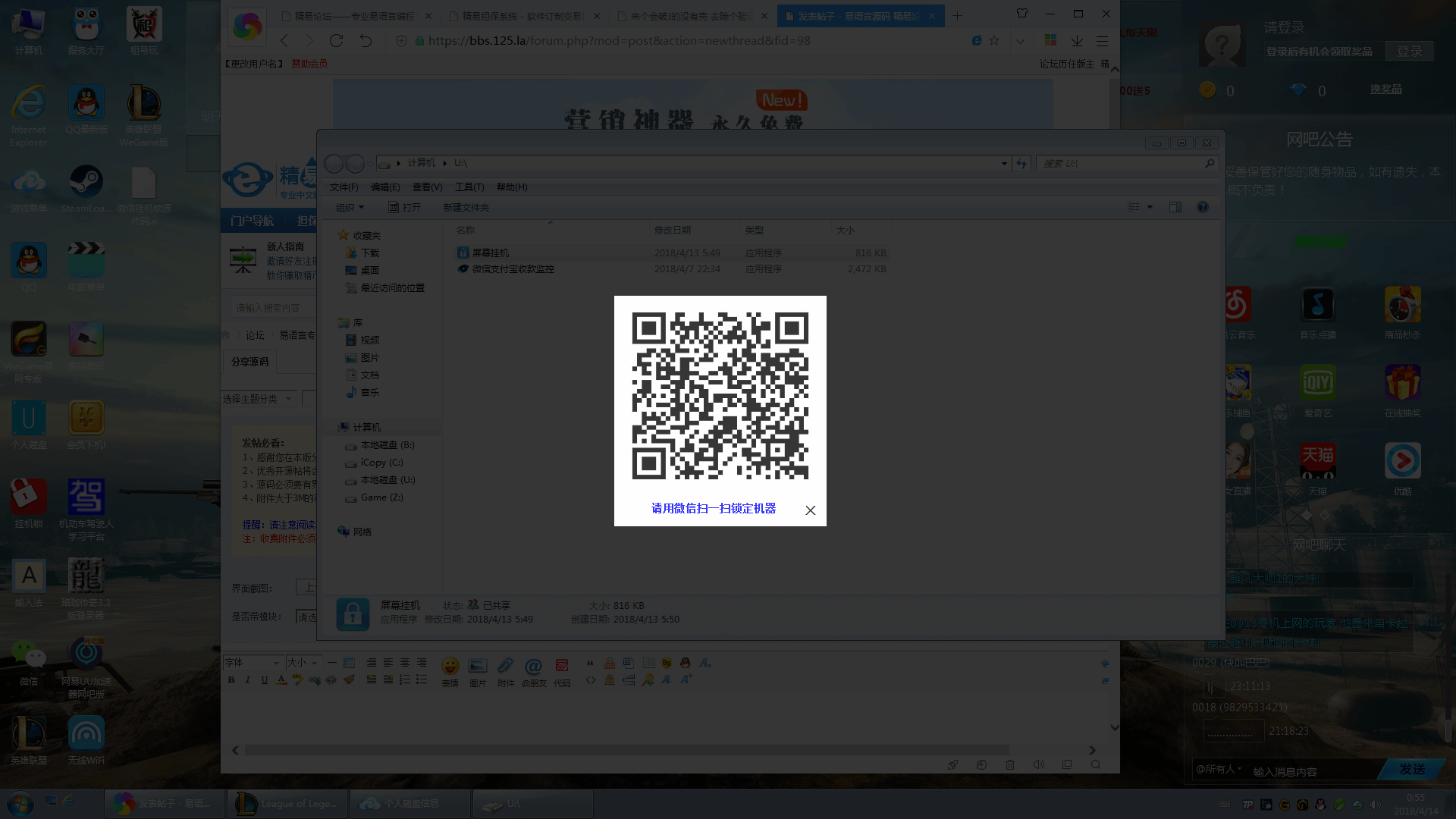Expand the 选择主题分类 category dropdown

[258, 399]
